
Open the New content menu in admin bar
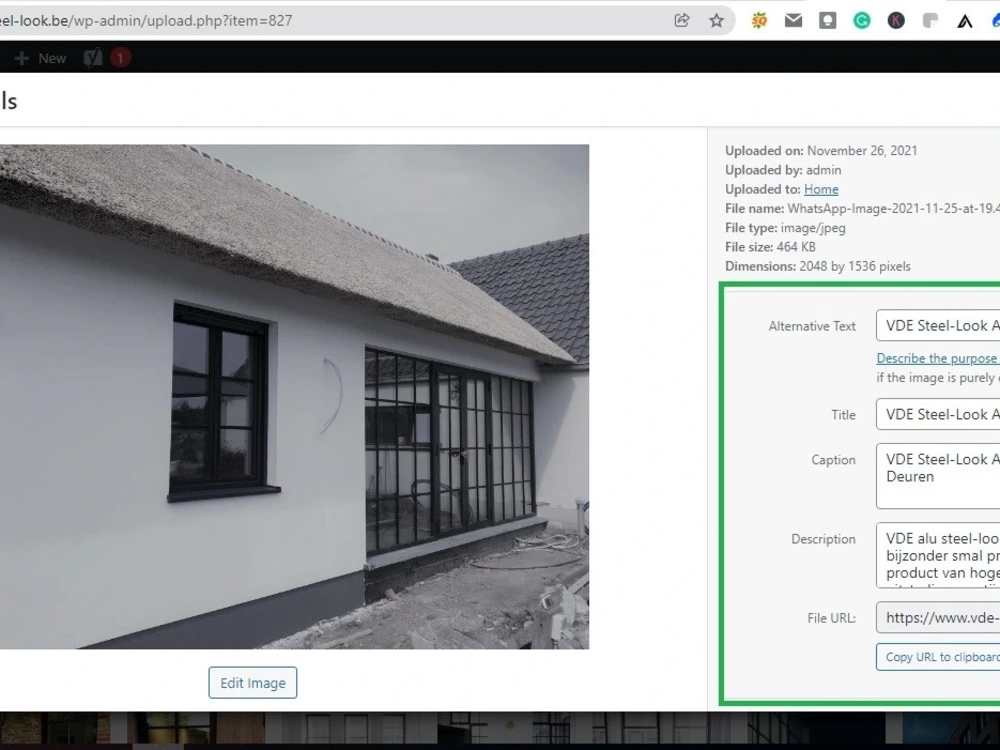point(40,58)
